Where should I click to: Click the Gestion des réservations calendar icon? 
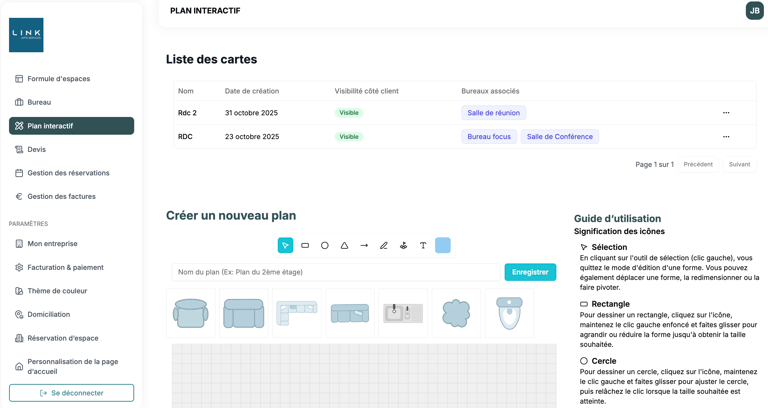click(19, 173)
